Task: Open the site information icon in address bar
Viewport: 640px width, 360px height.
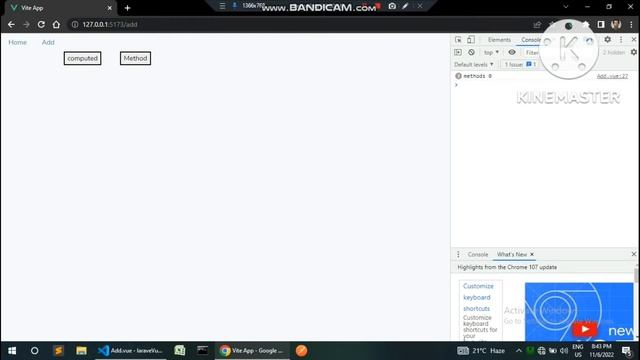Action: 75,24
